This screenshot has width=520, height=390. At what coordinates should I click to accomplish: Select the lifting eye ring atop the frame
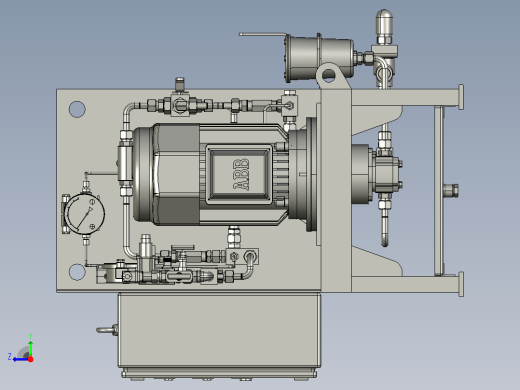click(329, 75)
